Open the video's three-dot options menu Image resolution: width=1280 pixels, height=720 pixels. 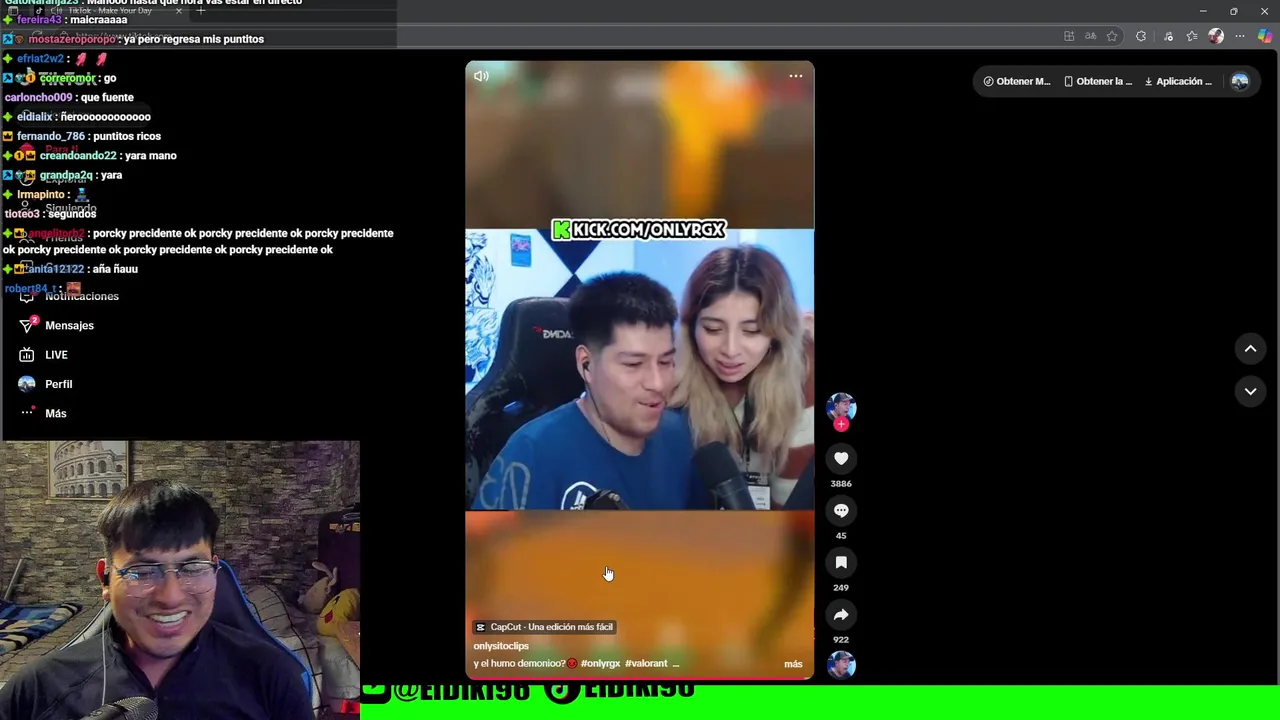pyautogui.click(x=796, y=76)
